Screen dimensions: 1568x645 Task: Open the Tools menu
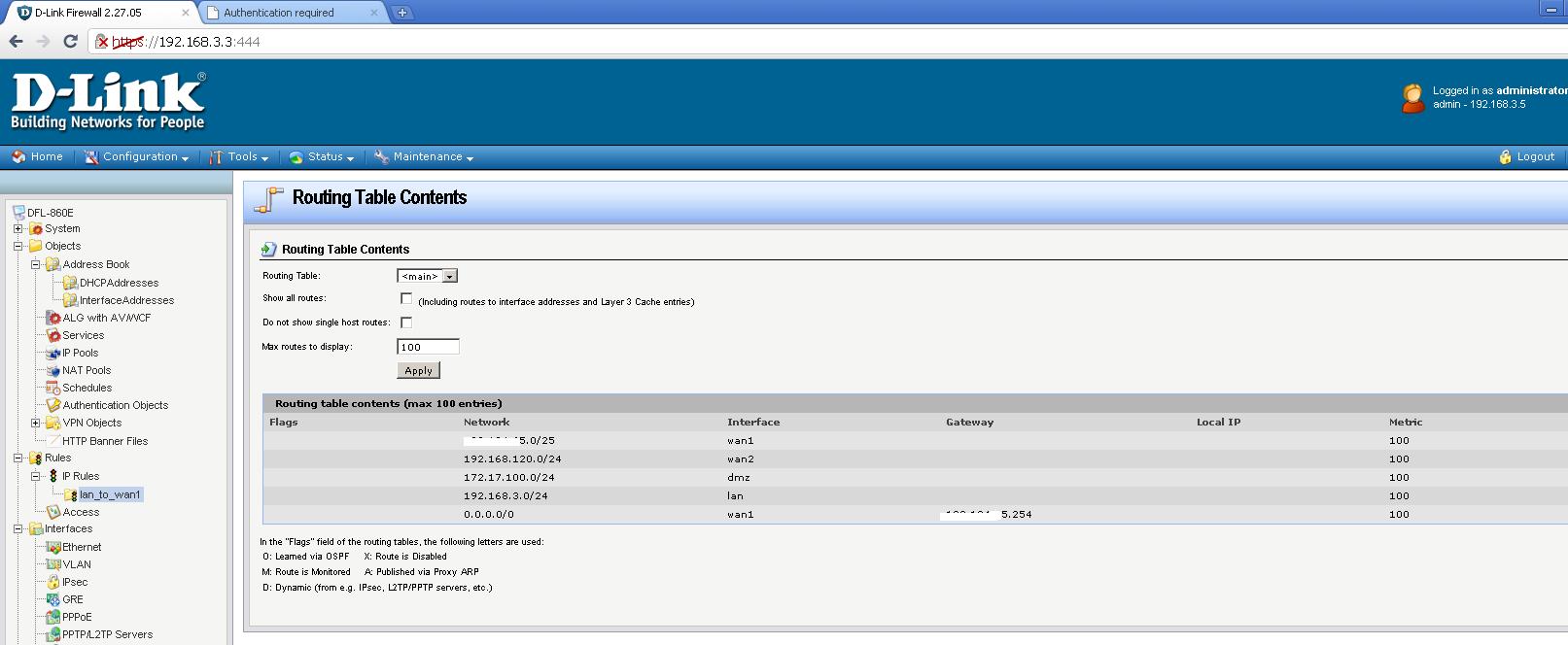tap(239, 156)
